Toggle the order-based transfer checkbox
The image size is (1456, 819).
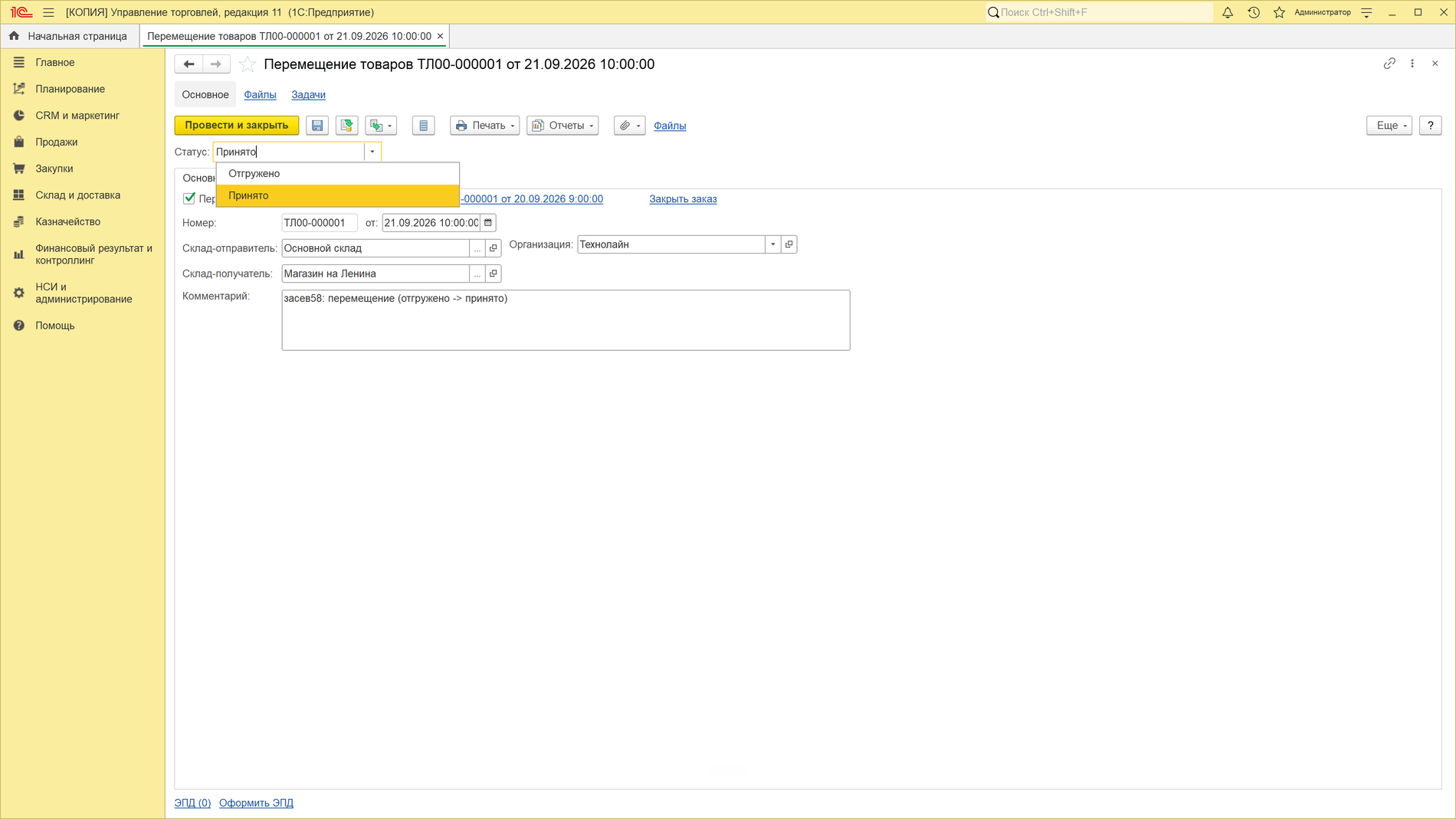pyautogui.click(x=189, y=198)
